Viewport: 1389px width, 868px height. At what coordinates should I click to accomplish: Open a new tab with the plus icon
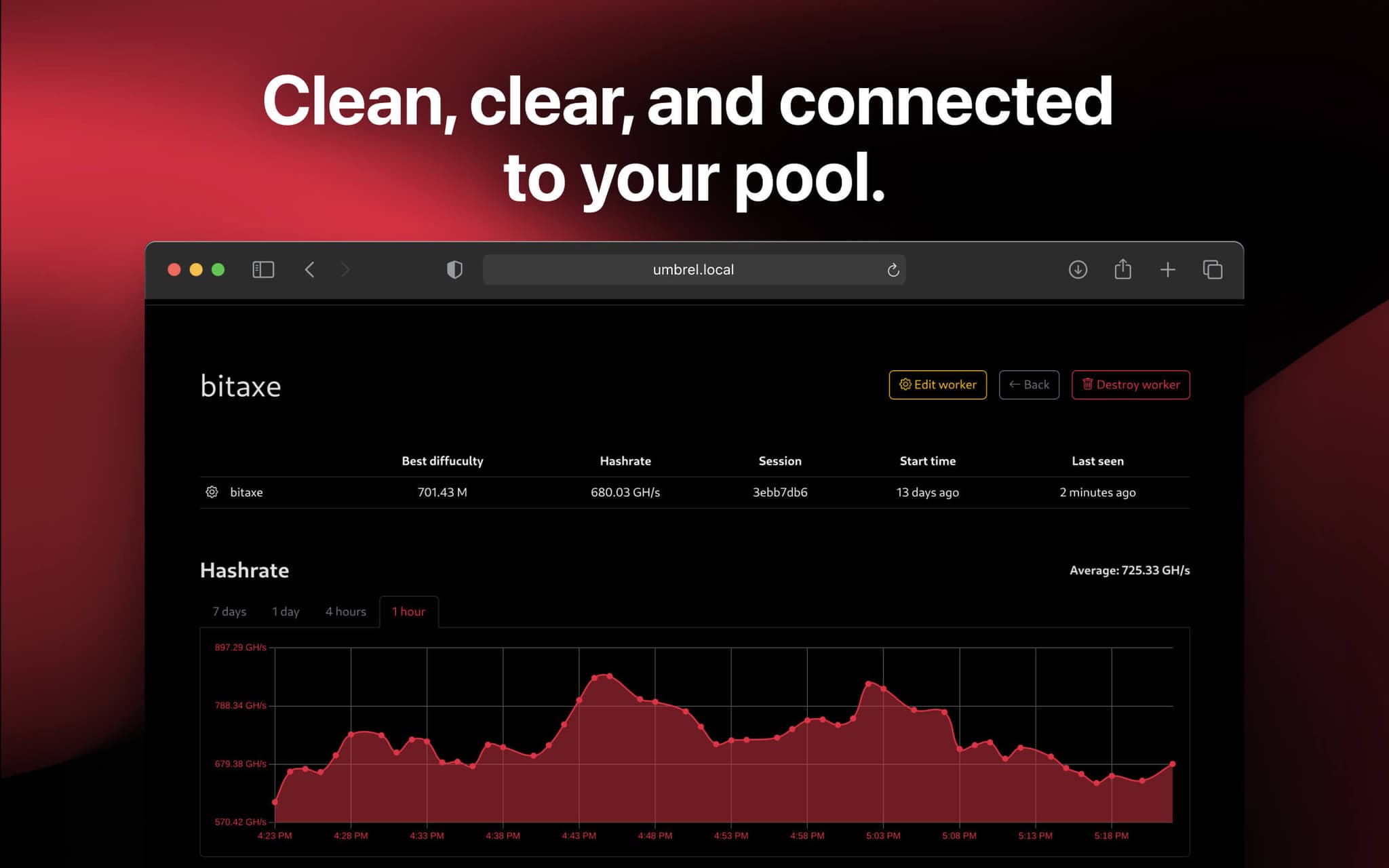pos(1168,269)
